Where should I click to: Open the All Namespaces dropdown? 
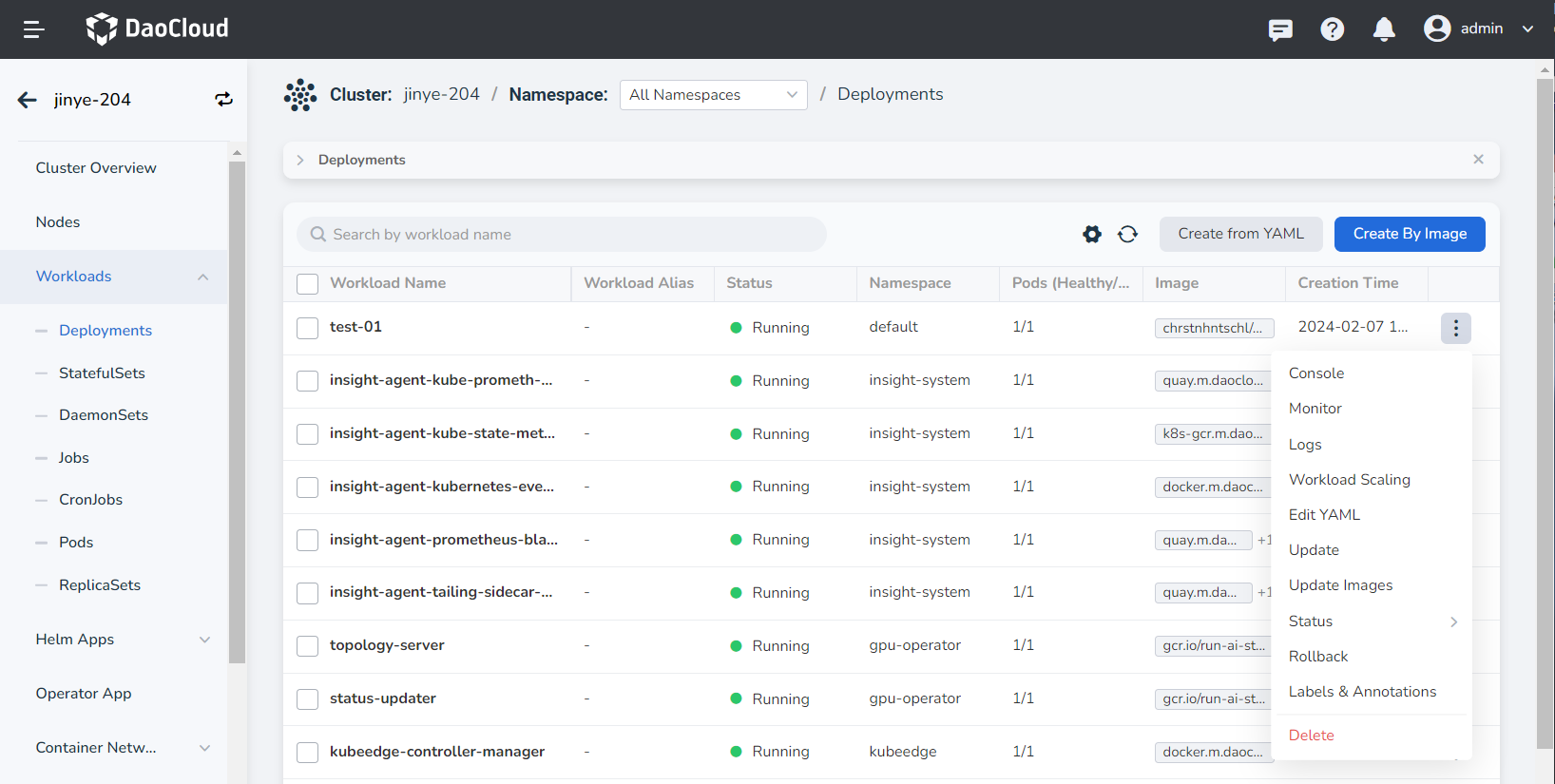pyautogui.click(x=713, y=95)
